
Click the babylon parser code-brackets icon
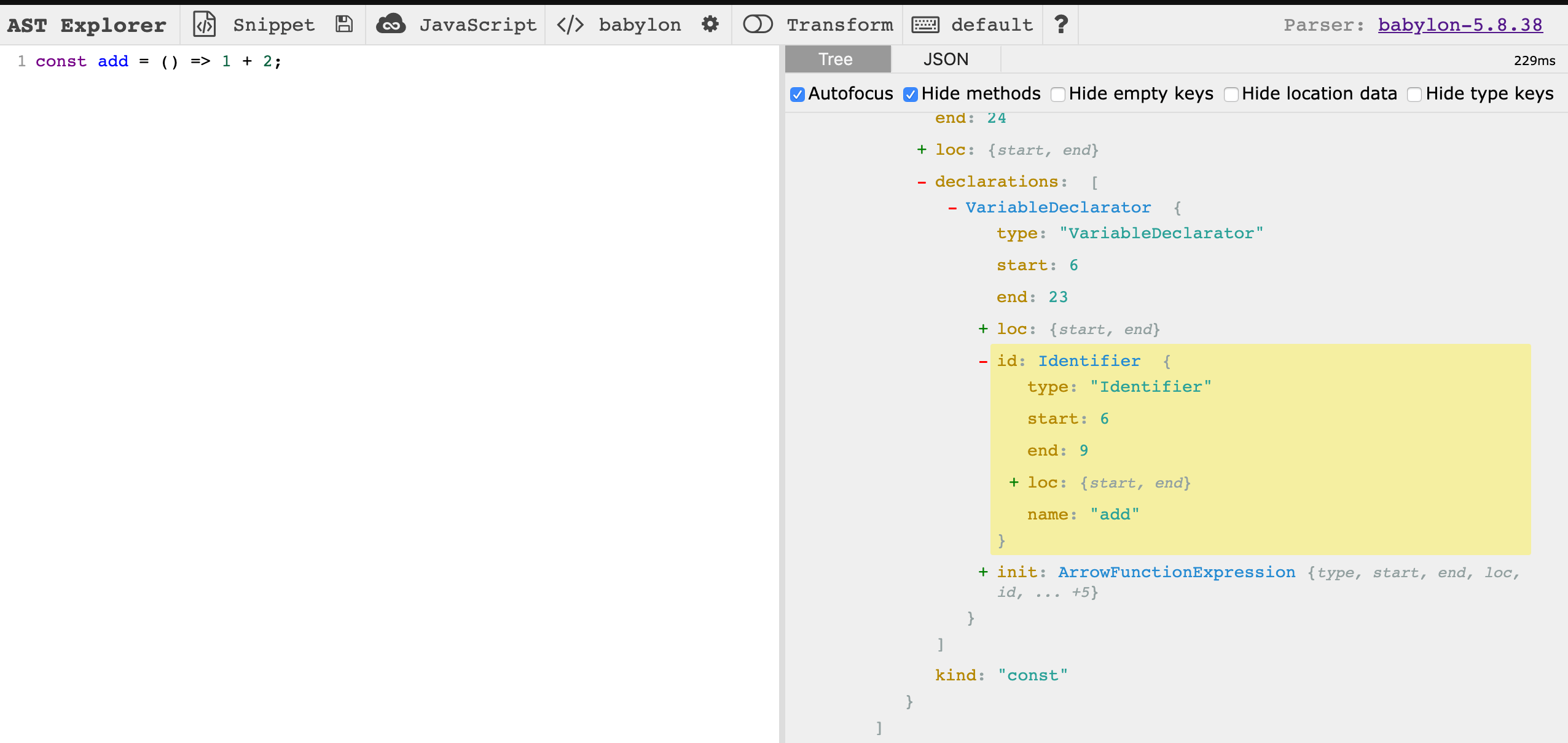click(570, 25)
